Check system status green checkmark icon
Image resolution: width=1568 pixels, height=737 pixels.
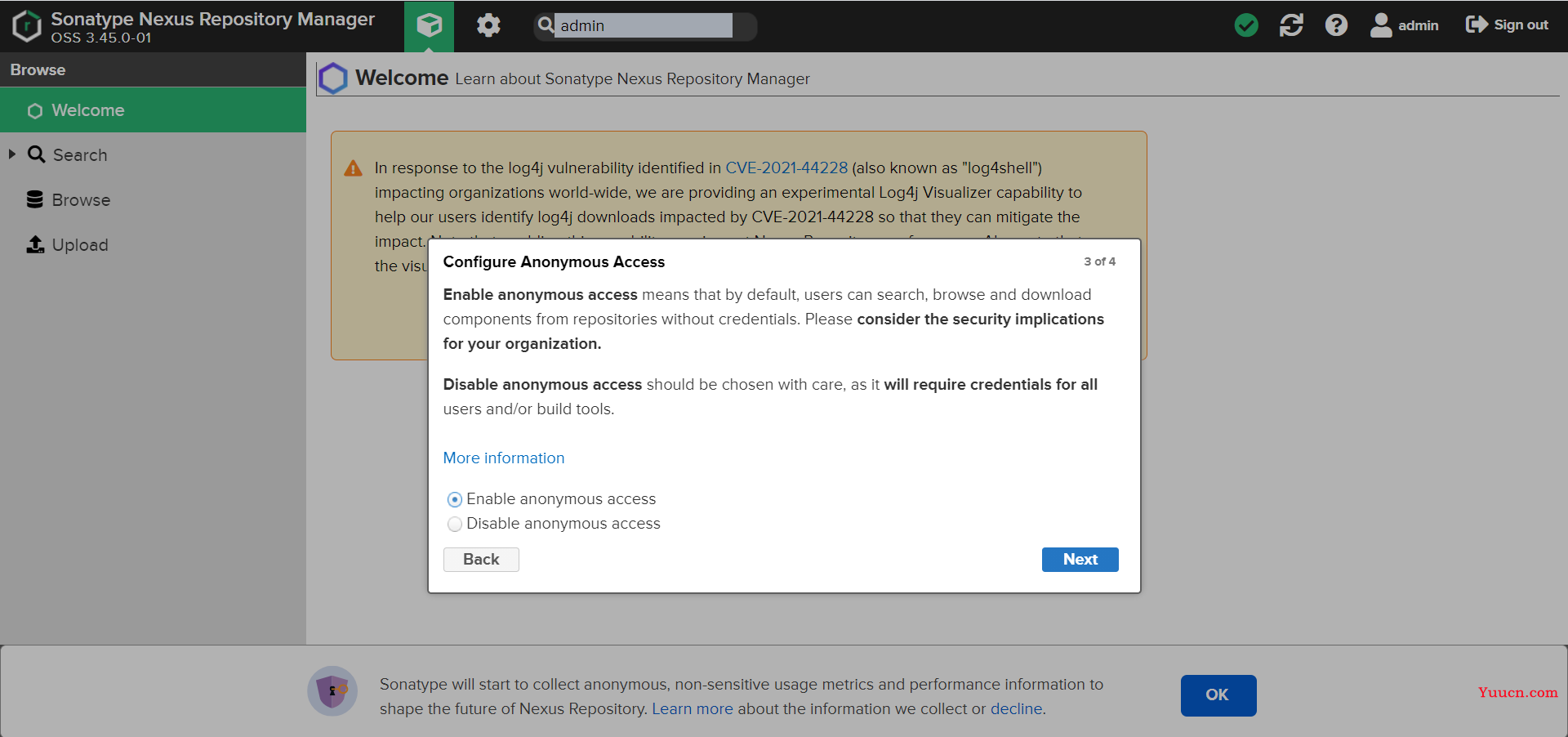1246,25
